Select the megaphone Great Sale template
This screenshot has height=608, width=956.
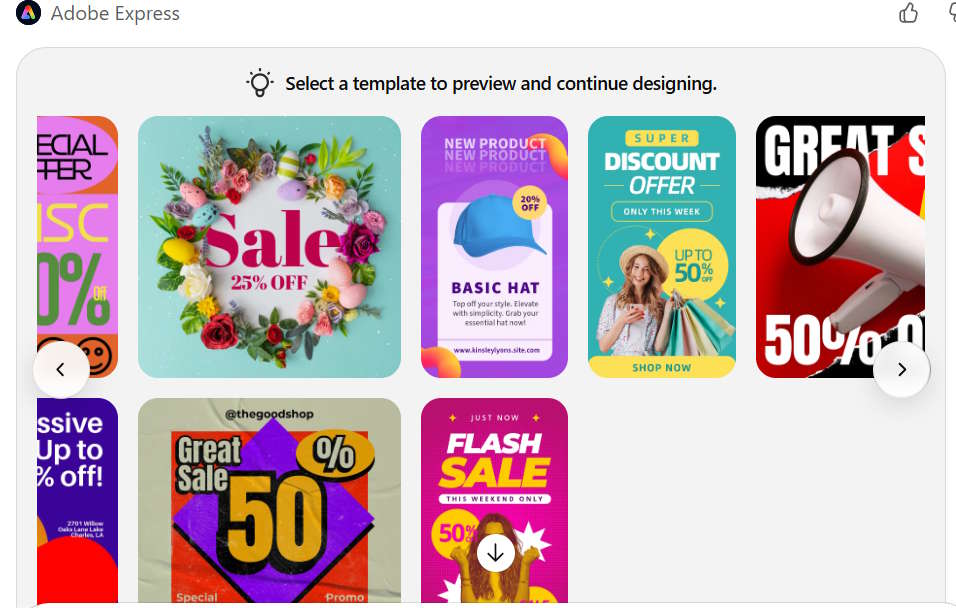pos(840,247)
